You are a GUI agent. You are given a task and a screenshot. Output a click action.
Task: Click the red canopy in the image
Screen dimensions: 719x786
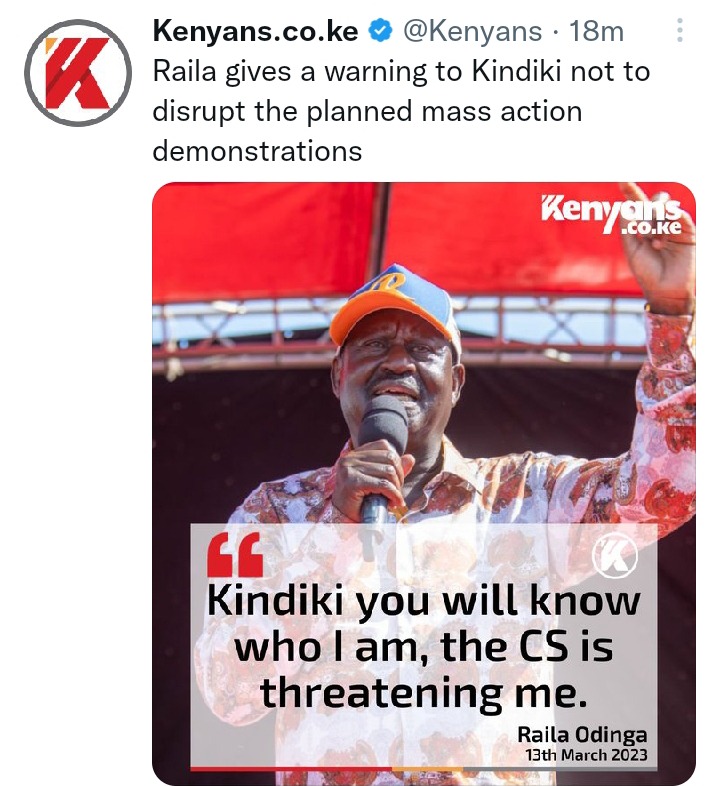click(x=391, y=241)
